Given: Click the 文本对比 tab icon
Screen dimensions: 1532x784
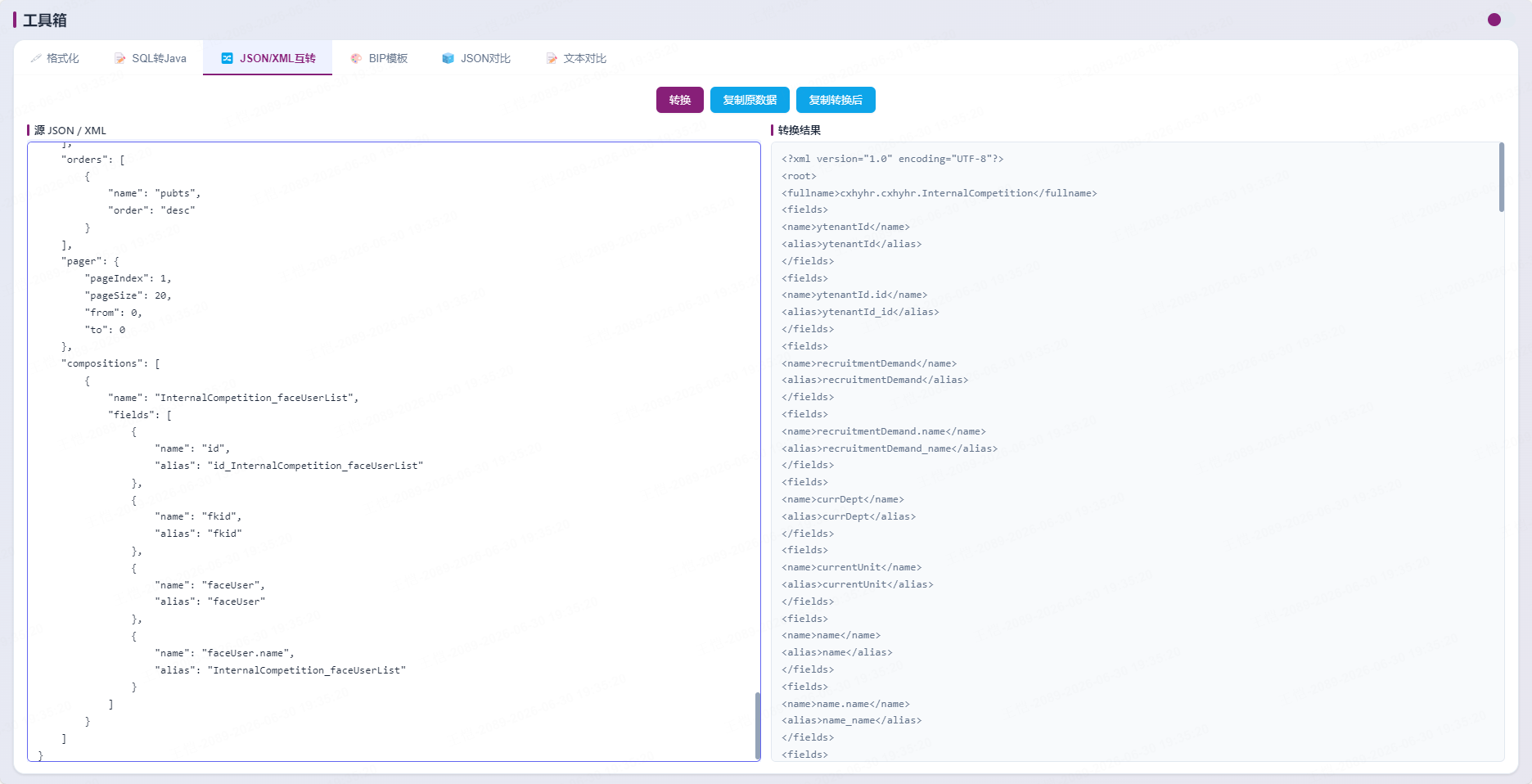Looking at the screenshot, I should 552,58.
